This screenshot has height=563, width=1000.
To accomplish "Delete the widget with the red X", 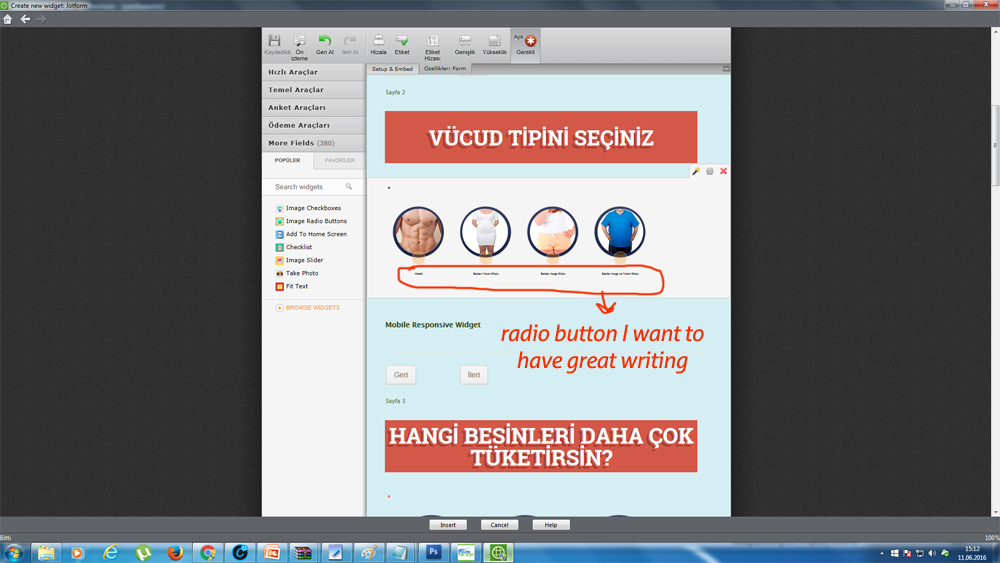I will (x=724, y=171).
